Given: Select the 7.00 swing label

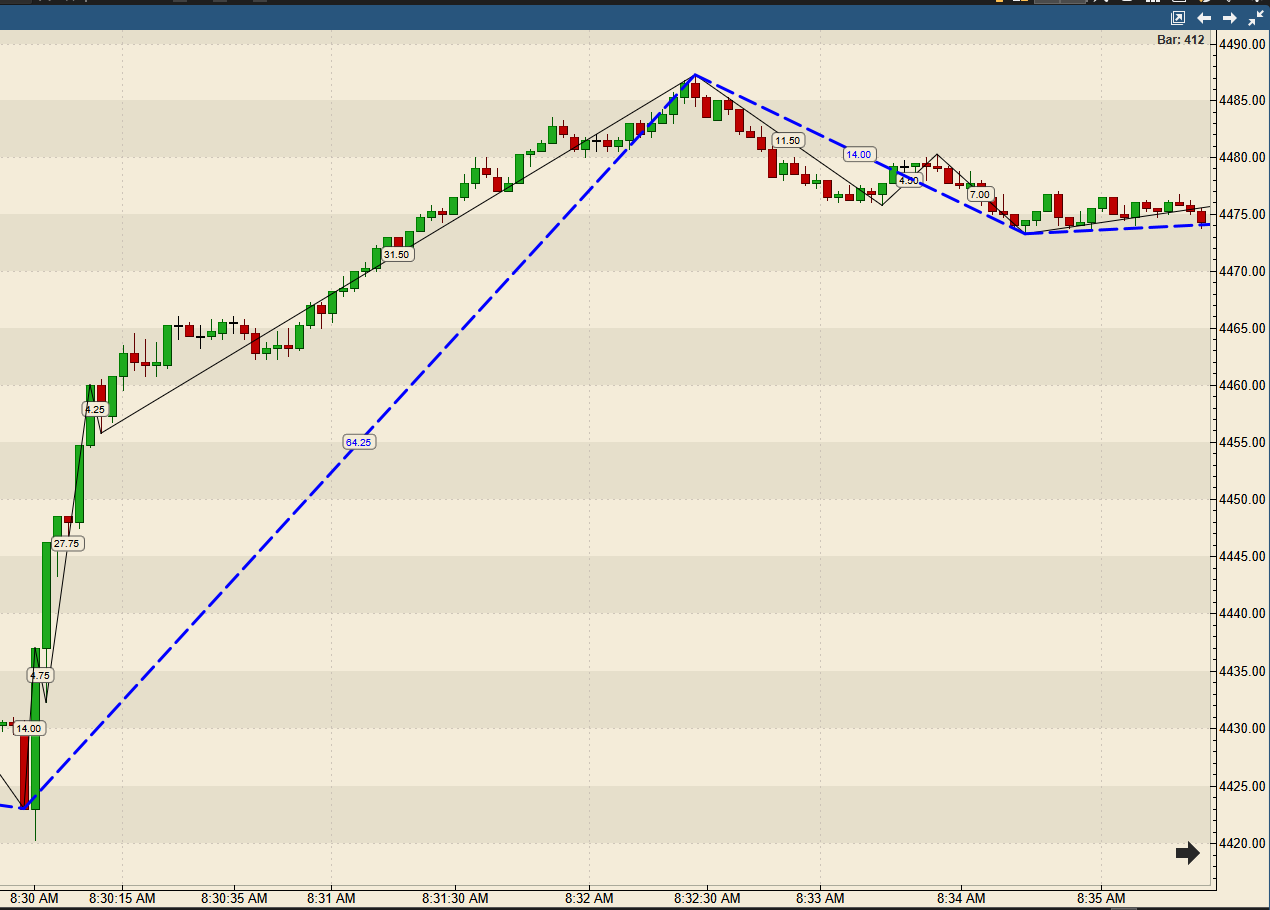Looking at the screenshot, I should tap(980, 194).
